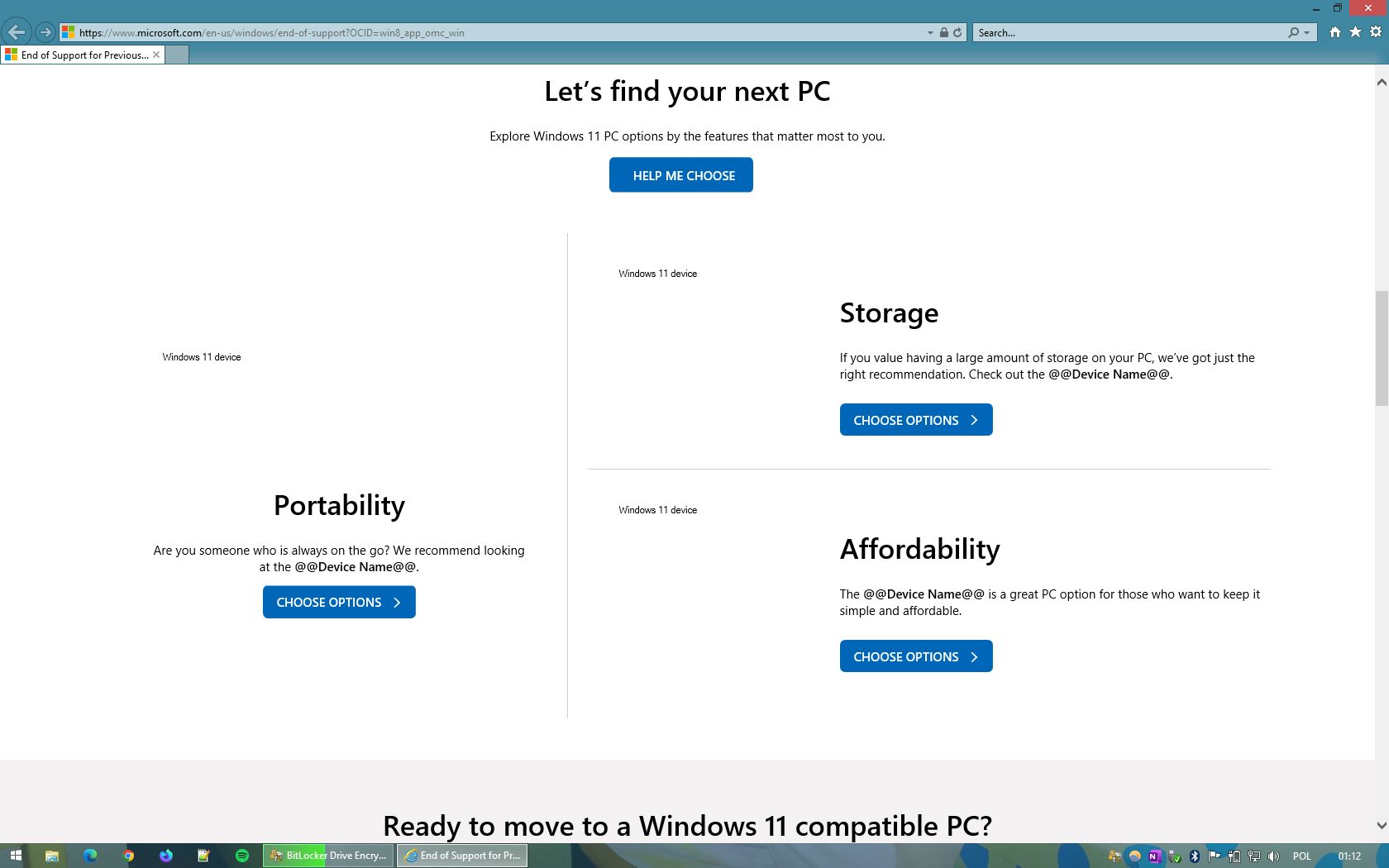The image size is (1389, 868).
Task: Click CHOOSE OPTIONS under Storage
Action: tap(916, 420)
